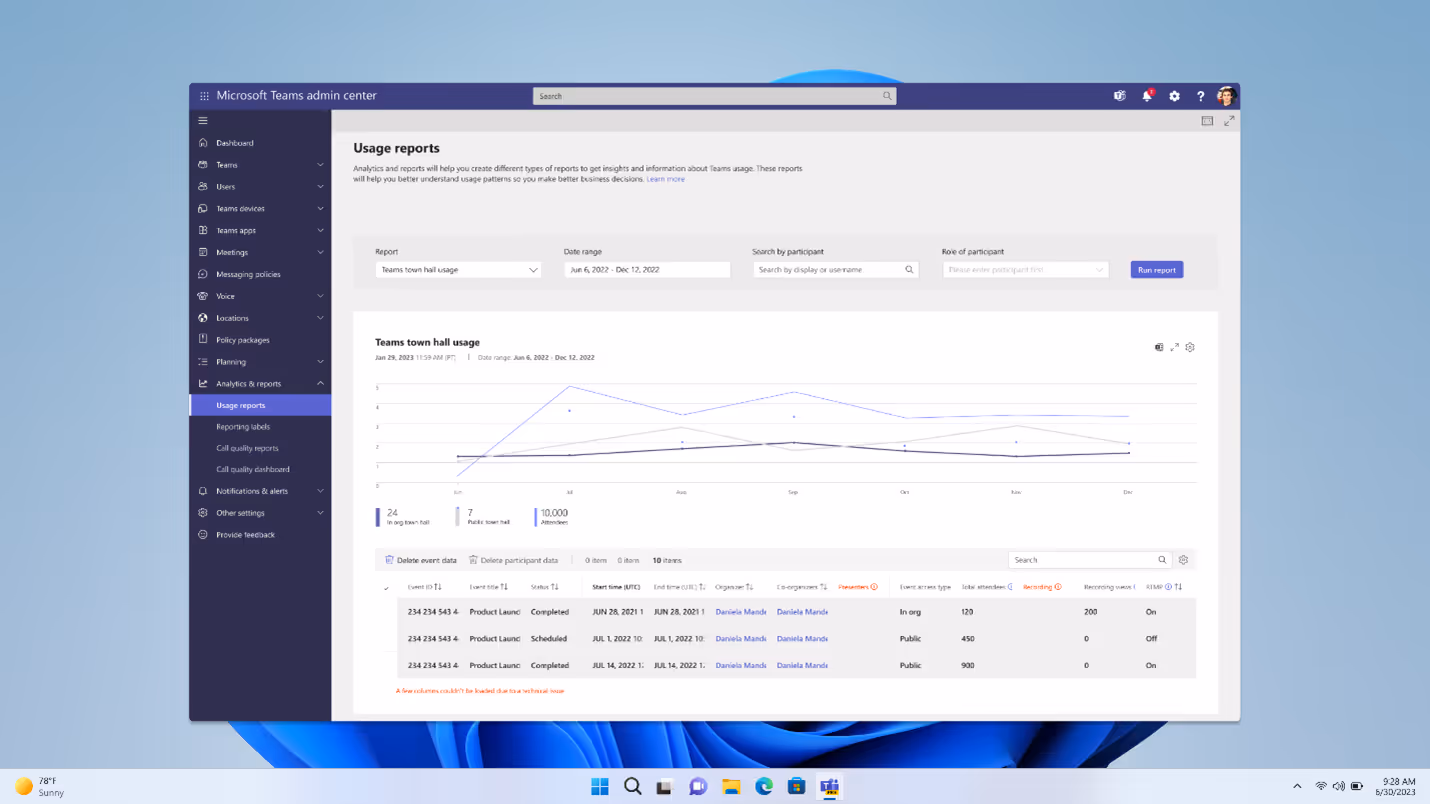The image size is (1430, 804).
Task: Click search magnifier in participant field
Action: coord(909,270)
